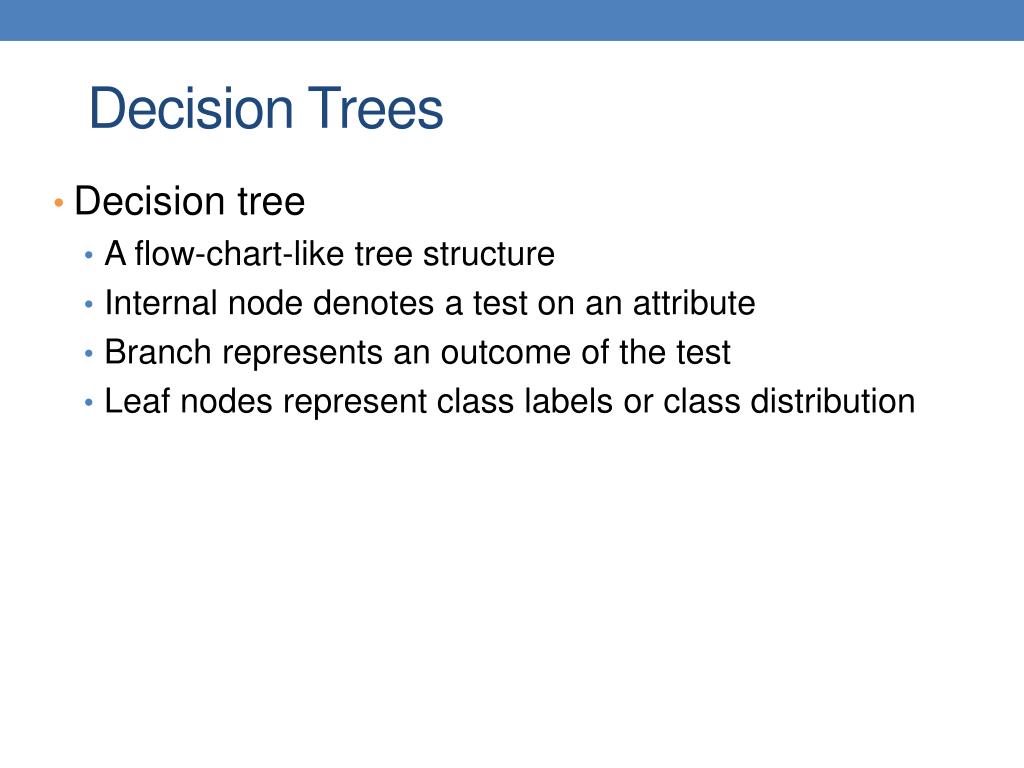Screen dimensions: 1024x768
Task: Click bullet dot before "Leaf nodes"
Action: point(89,403)
